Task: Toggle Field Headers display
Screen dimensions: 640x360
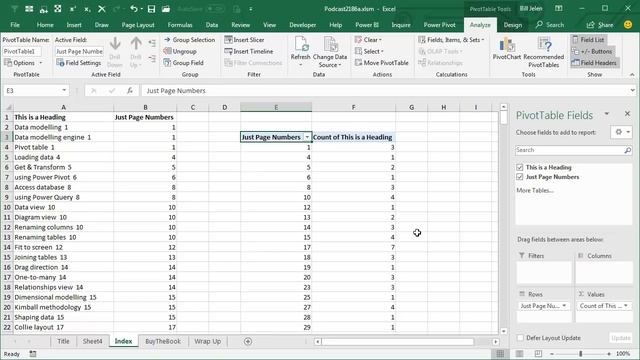Action: point(594,63)
